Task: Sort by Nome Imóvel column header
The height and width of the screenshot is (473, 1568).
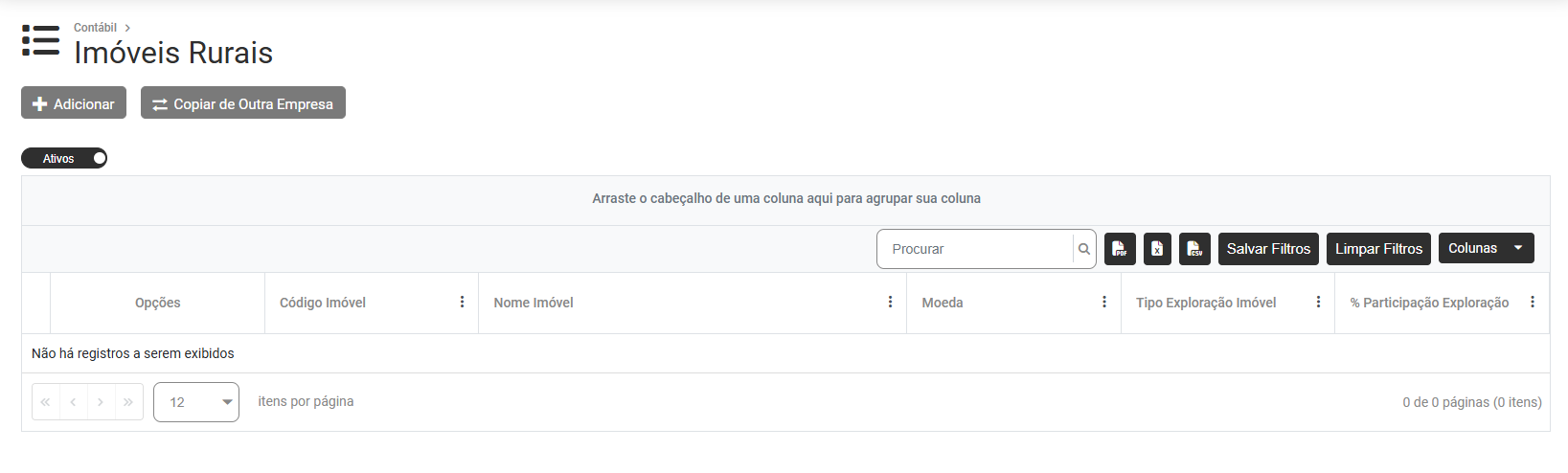Action: click(x=534, y=303)
